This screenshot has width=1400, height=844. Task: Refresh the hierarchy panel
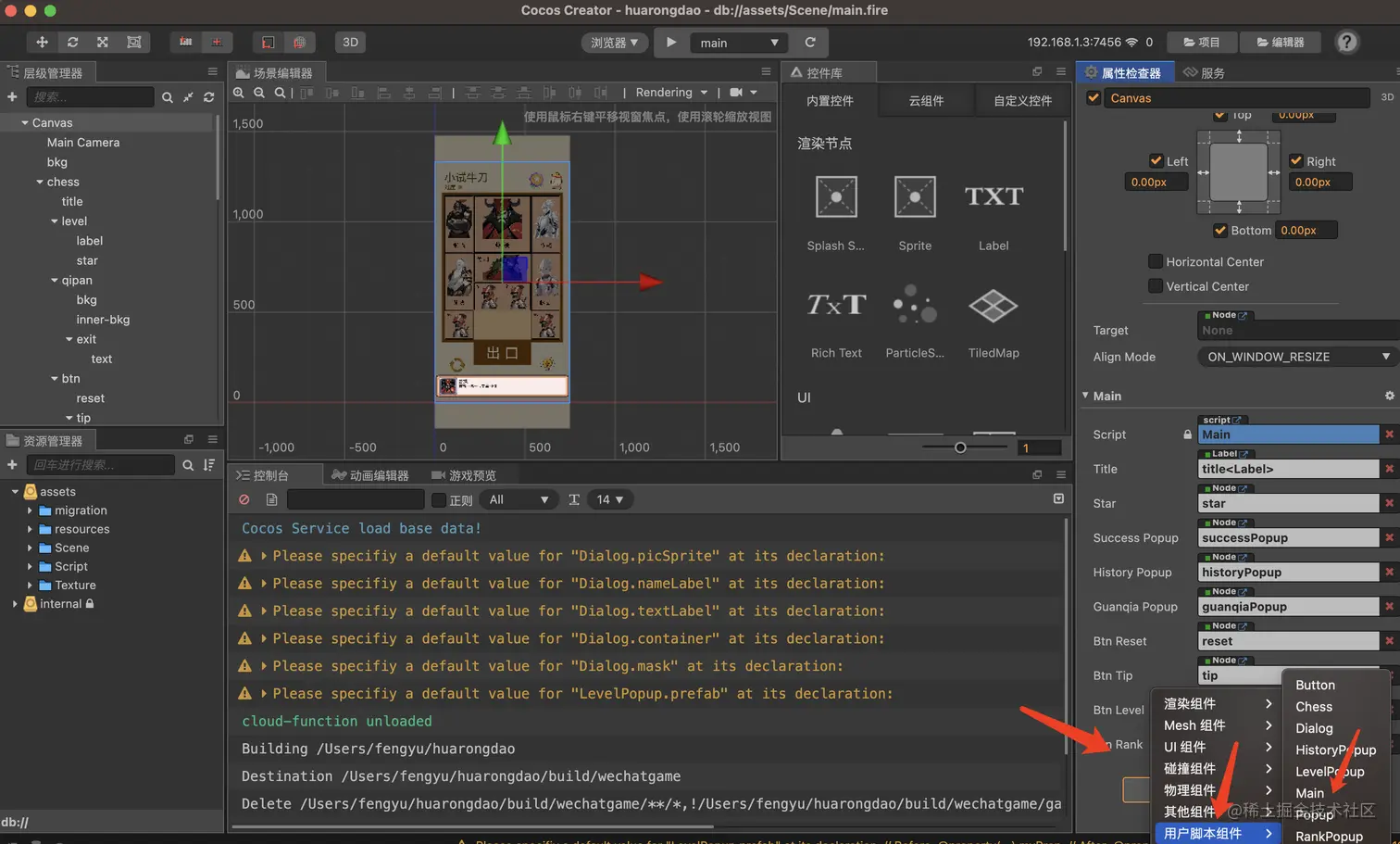pyautogui.click(x=209, y=97)
